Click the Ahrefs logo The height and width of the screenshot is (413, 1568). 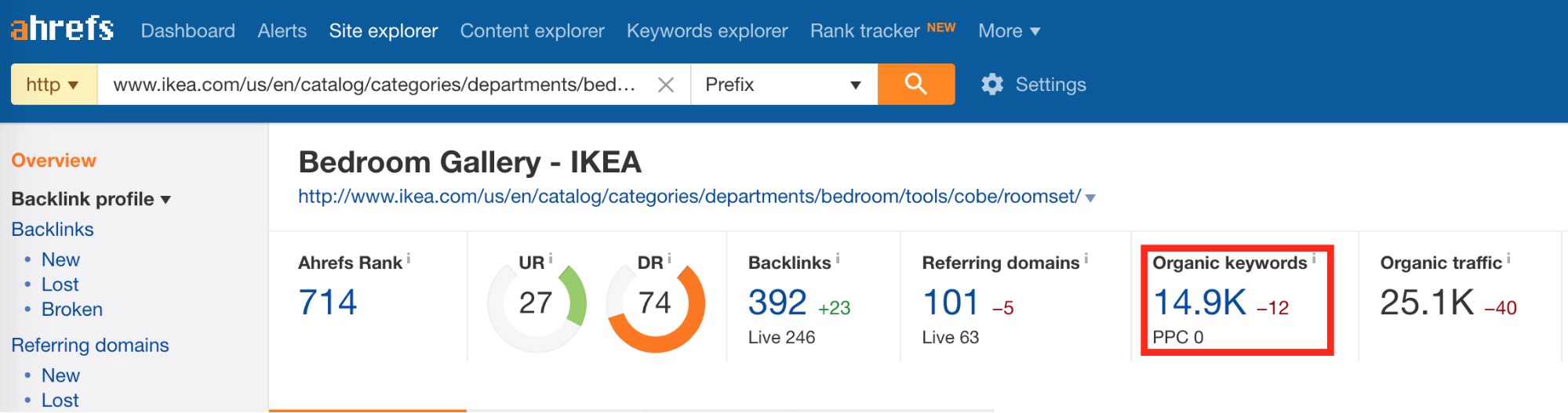pos(62,28)
